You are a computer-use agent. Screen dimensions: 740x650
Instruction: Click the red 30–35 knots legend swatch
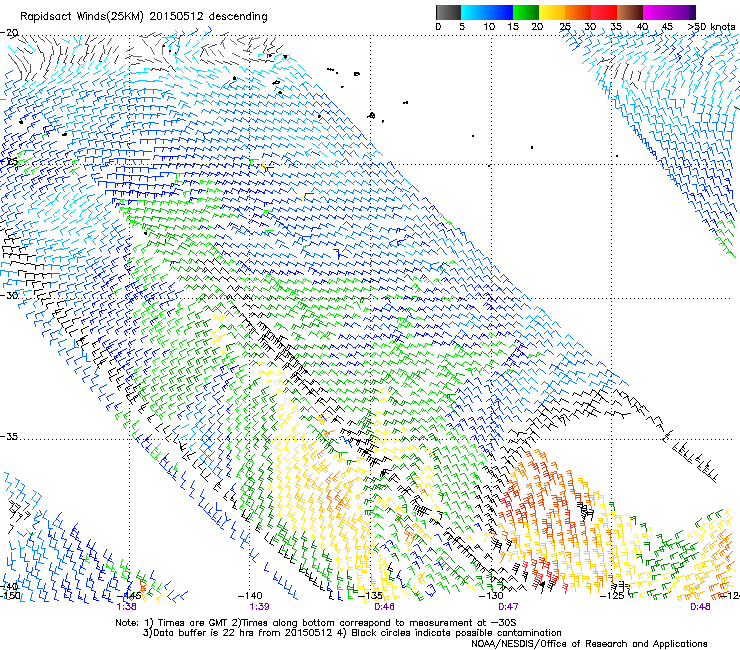click(604, 12)
